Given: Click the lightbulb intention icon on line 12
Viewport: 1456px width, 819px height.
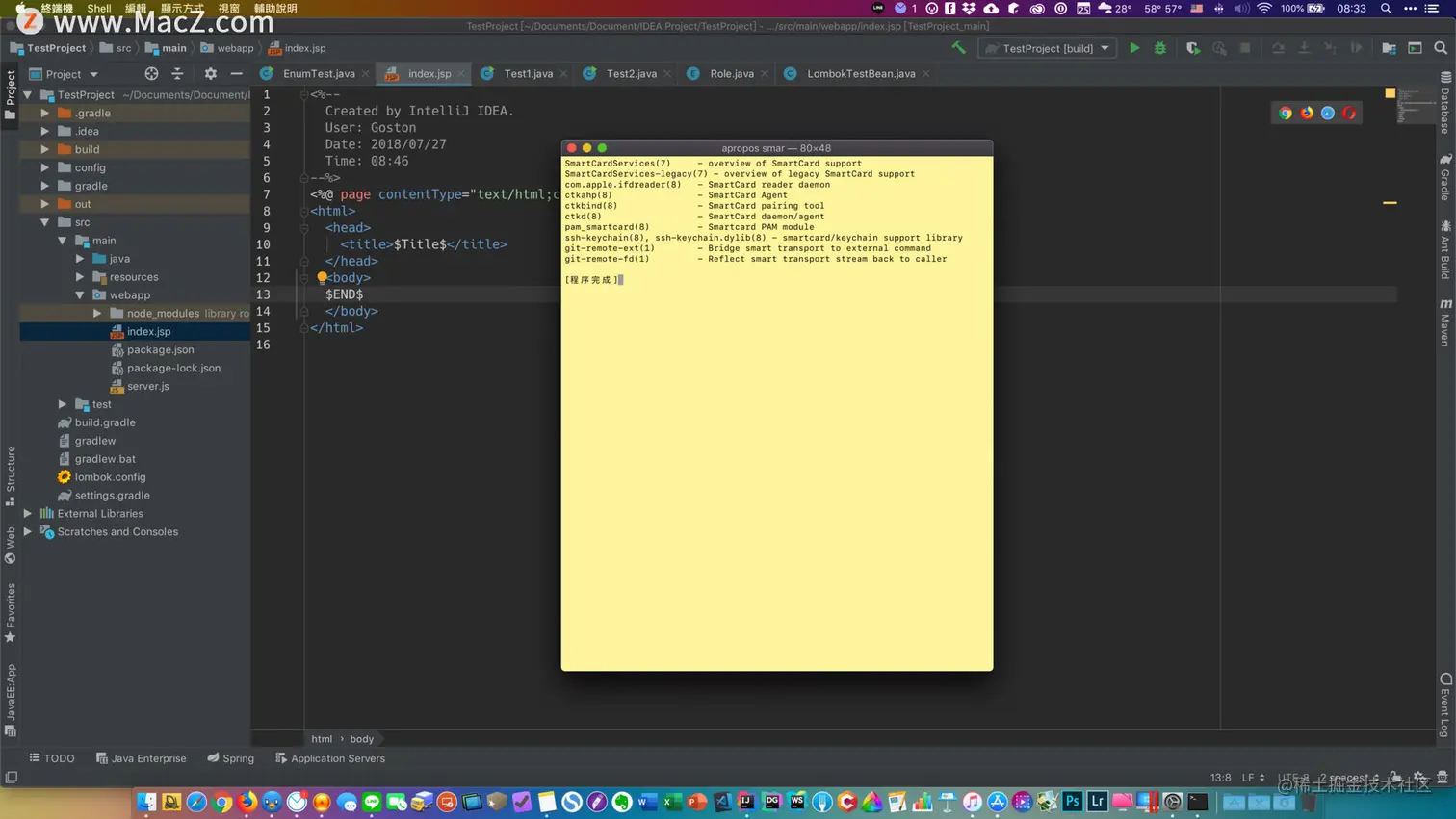Looking at the screenshot, I should [322, 277].
